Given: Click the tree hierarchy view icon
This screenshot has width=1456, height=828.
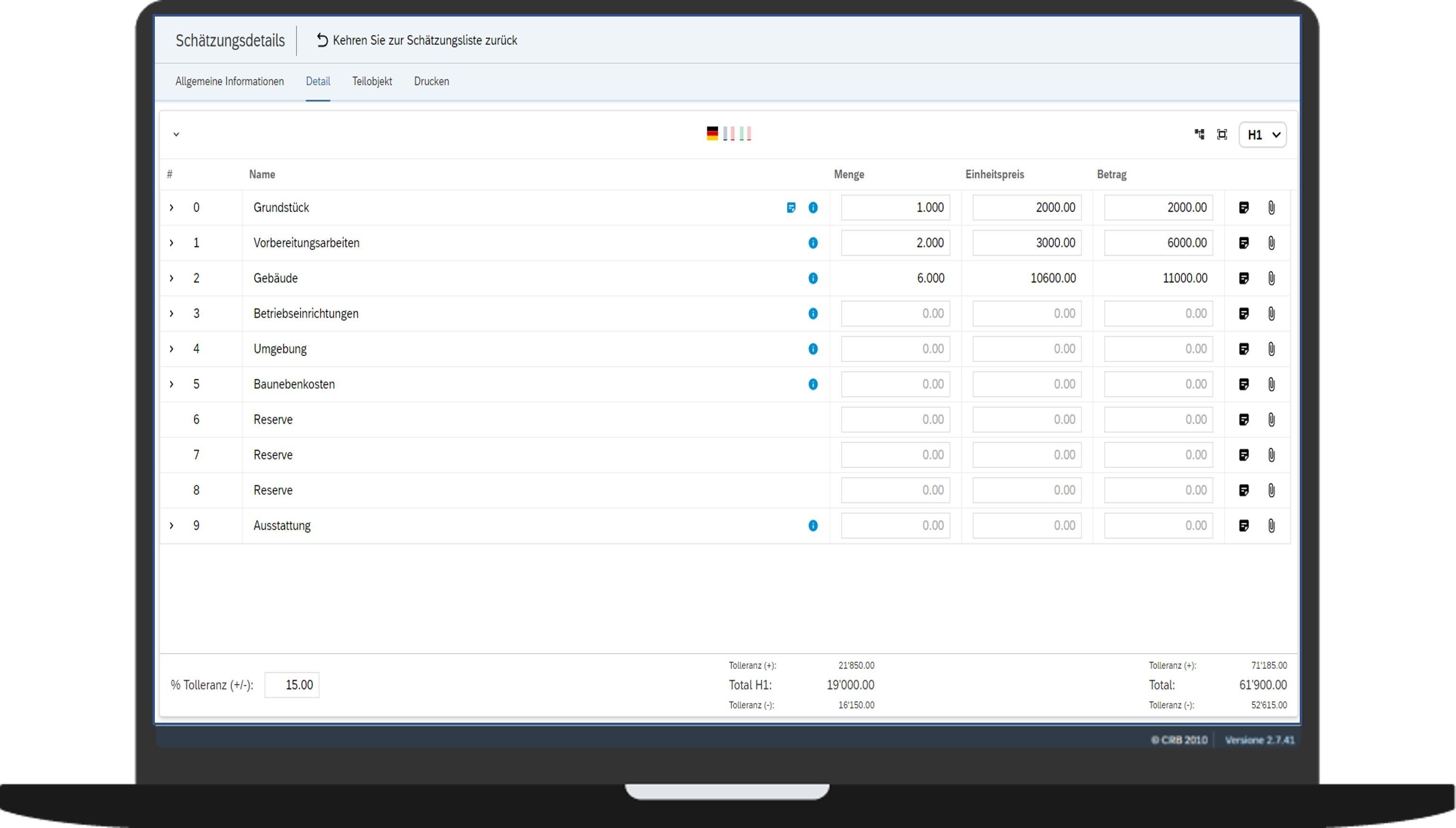Looking at the screenshot, I should click(x=1199, y=134).
